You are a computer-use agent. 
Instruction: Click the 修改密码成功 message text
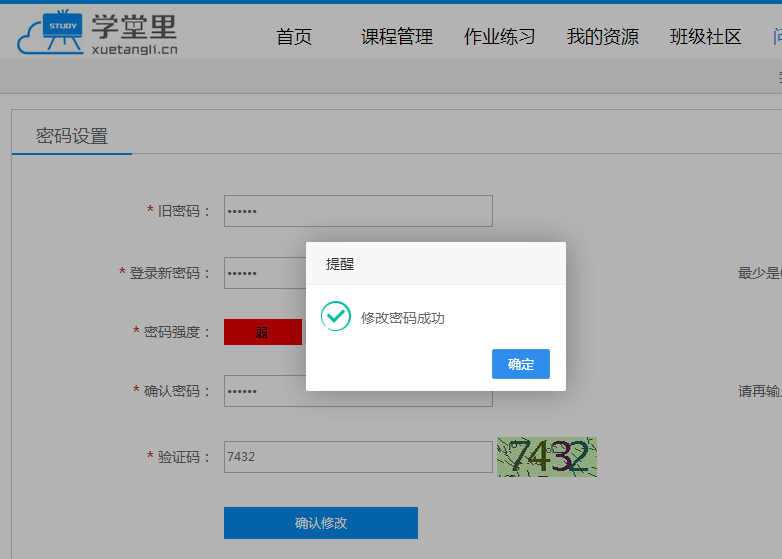coord(402,318)
